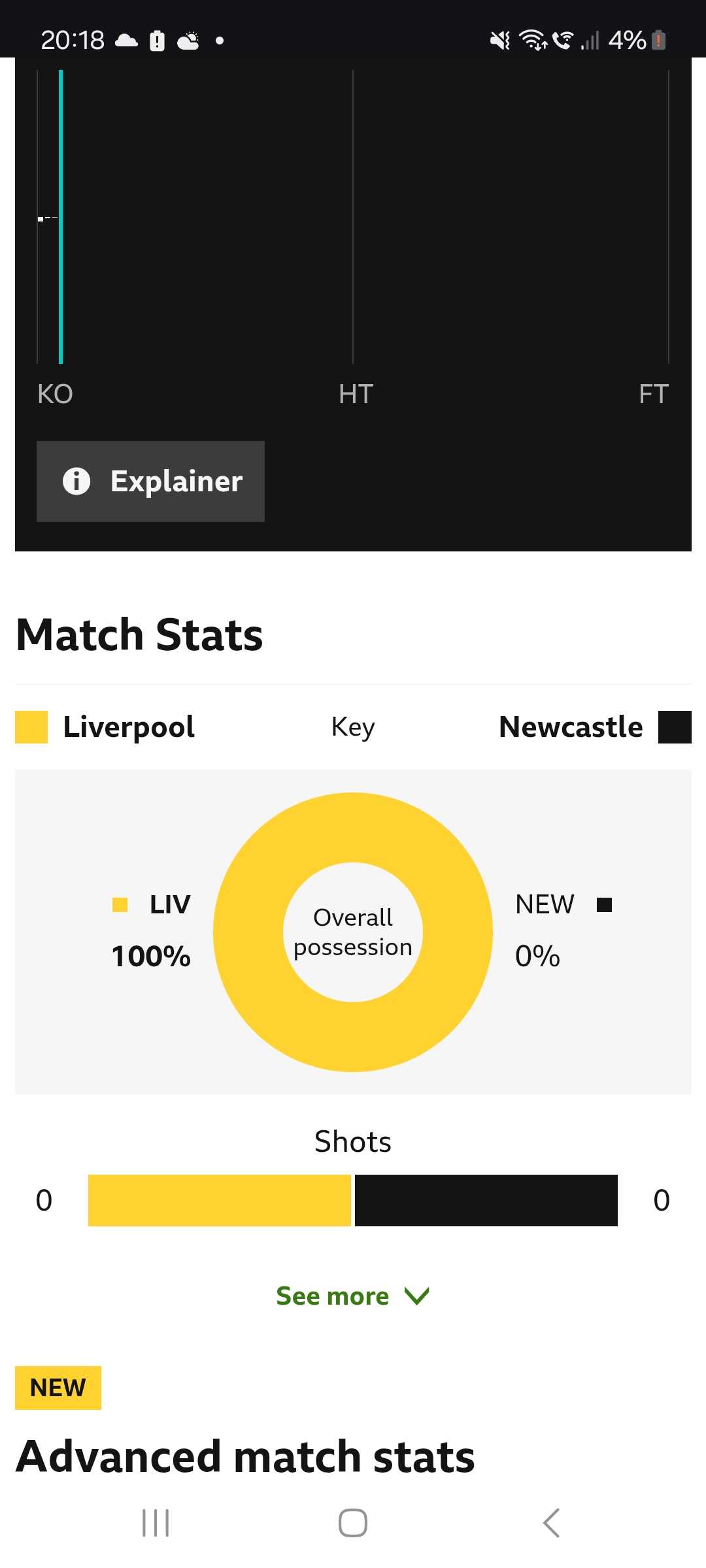Open the recent apps button
Screen dimensions: 706x1568
pos(156,1523)
